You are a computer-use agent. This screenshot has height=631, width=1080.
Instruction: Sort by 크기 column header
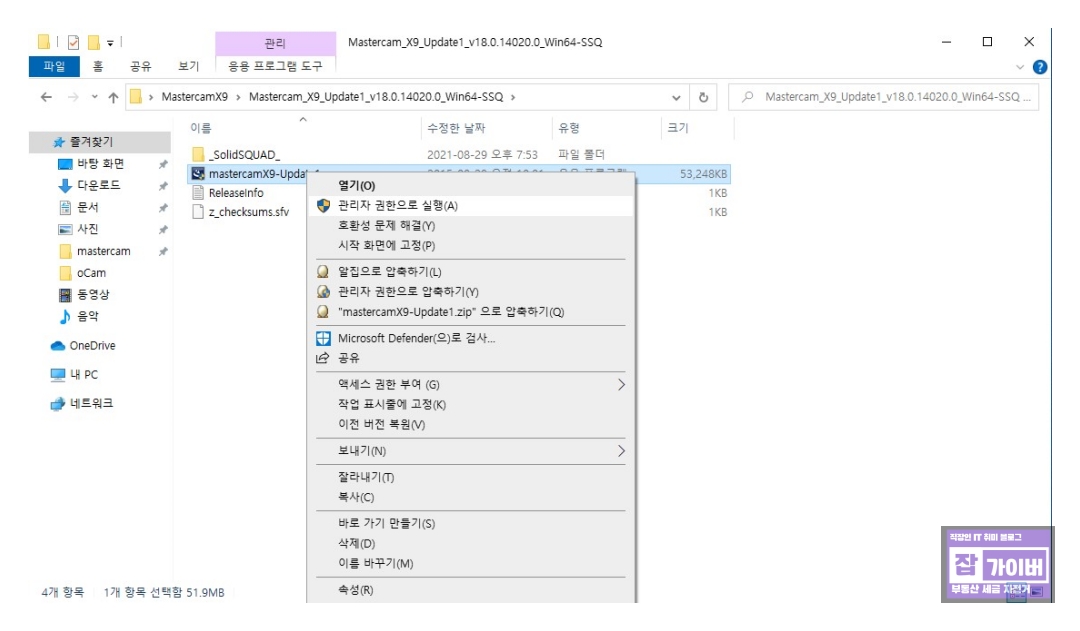pyautogui.click(x=678, y=128)
